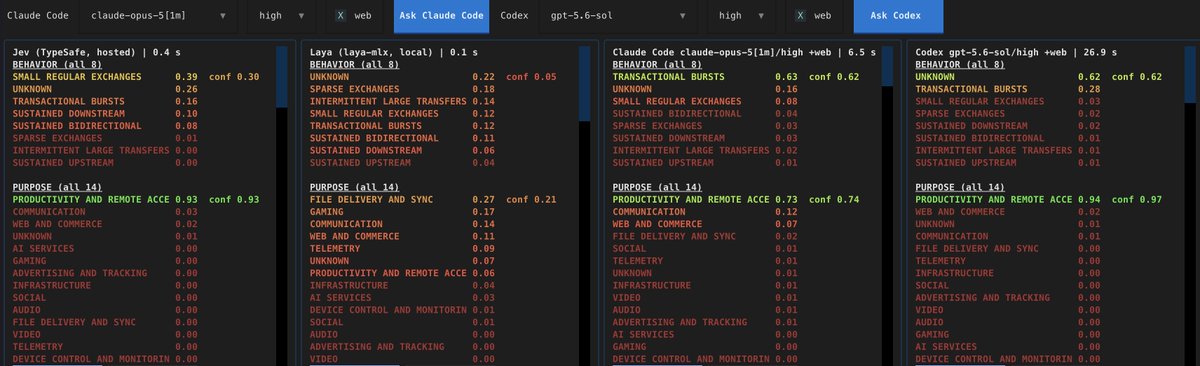
Task: Click 'conf 0.97' in the Codex panel
Action: coord(1138,200)
